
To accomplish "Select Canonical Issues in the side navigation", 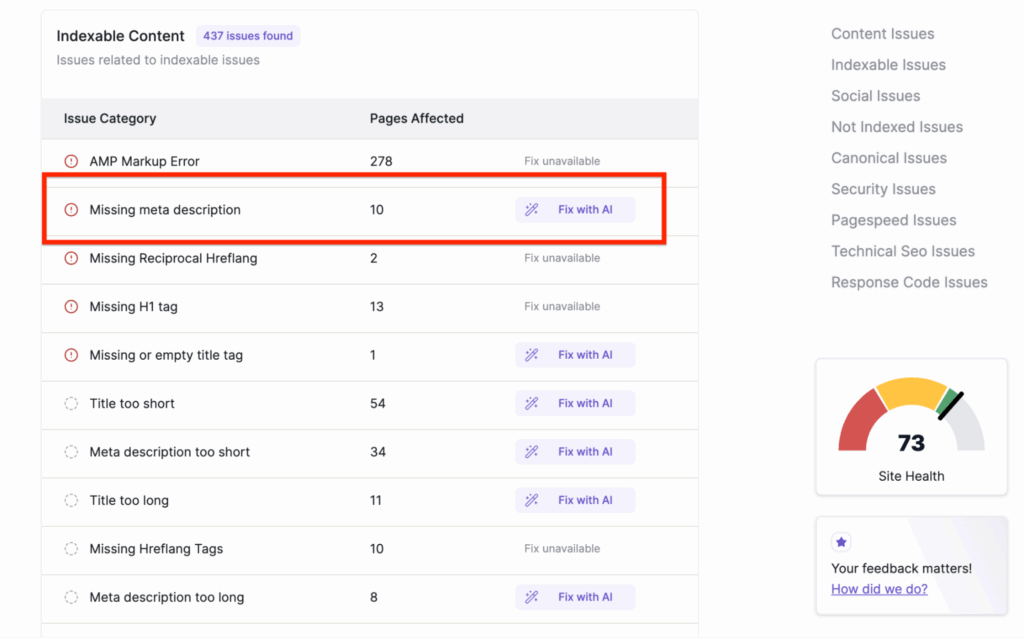I will point(888,158).
